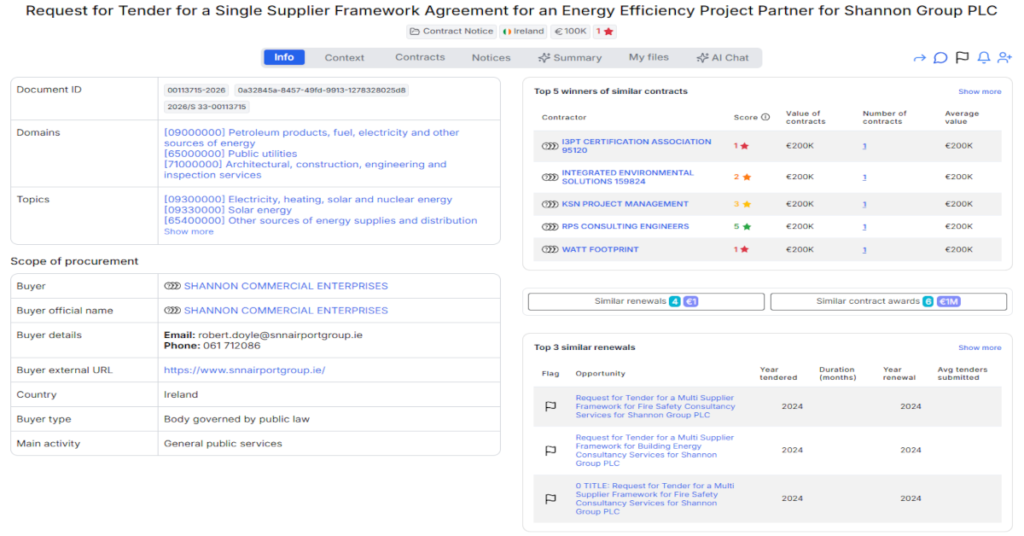The height and width of the screenshot is (536, 1024).
Task: Open domain 65000000 Public utilities link
Action: (x=231, y=154)
